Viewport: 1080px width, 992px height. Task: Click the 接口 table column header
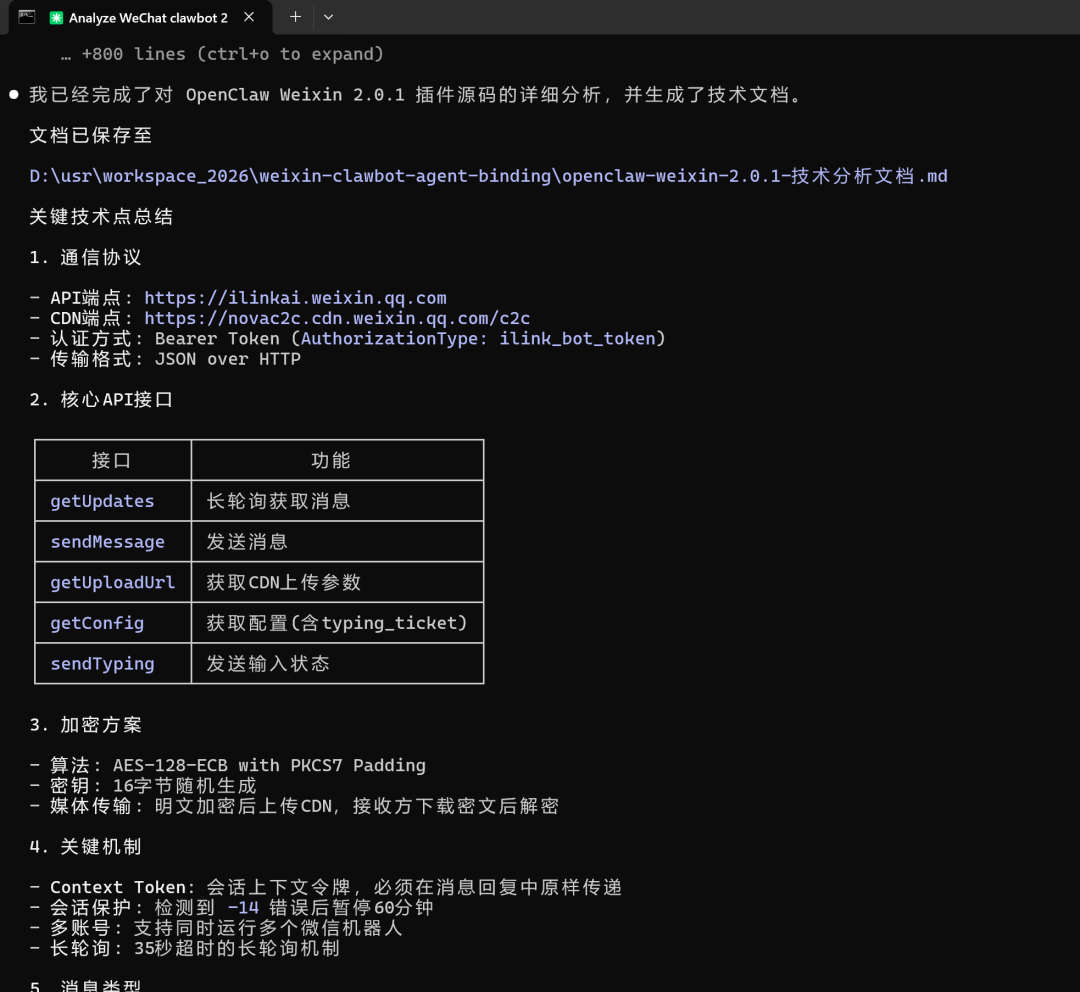pos(112,460)
